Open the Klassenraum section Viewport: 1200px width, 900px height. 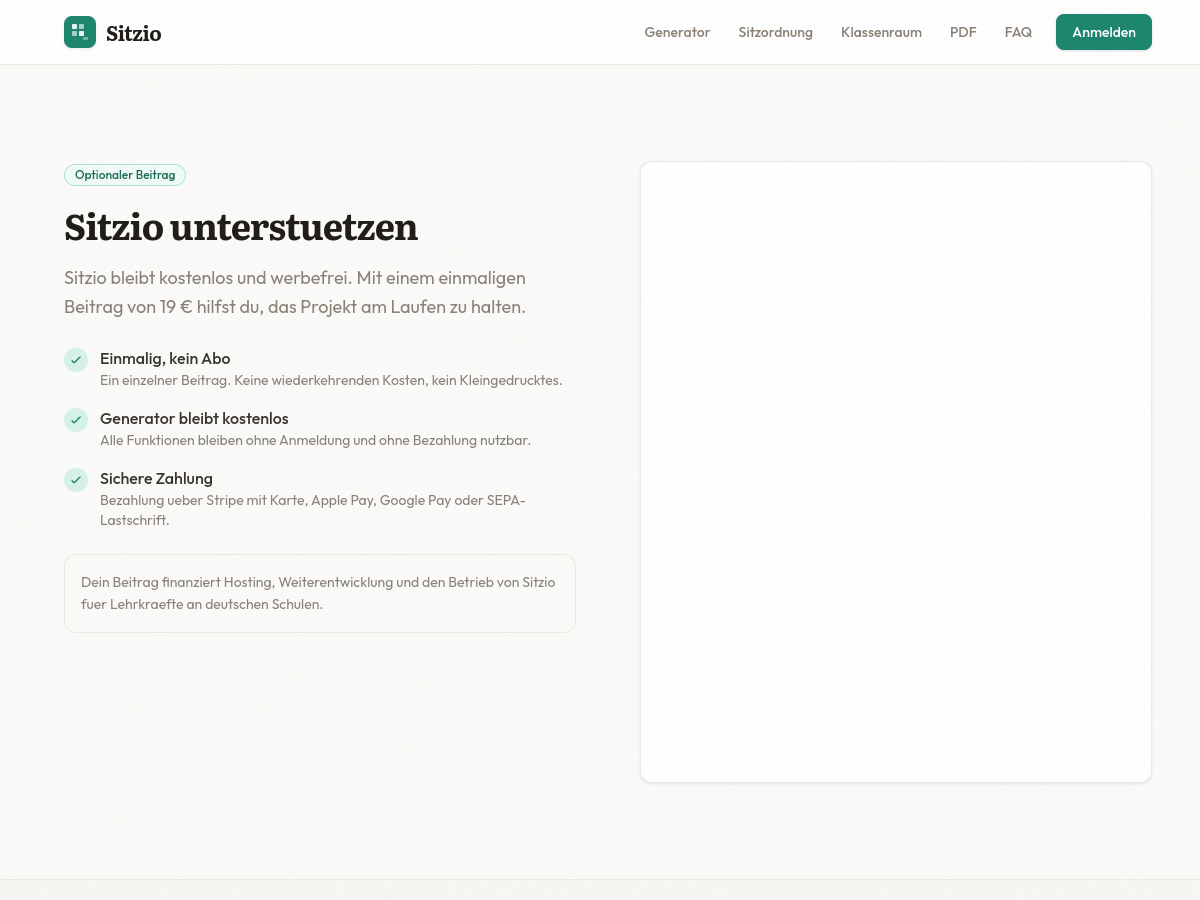[x=881, y=32]
